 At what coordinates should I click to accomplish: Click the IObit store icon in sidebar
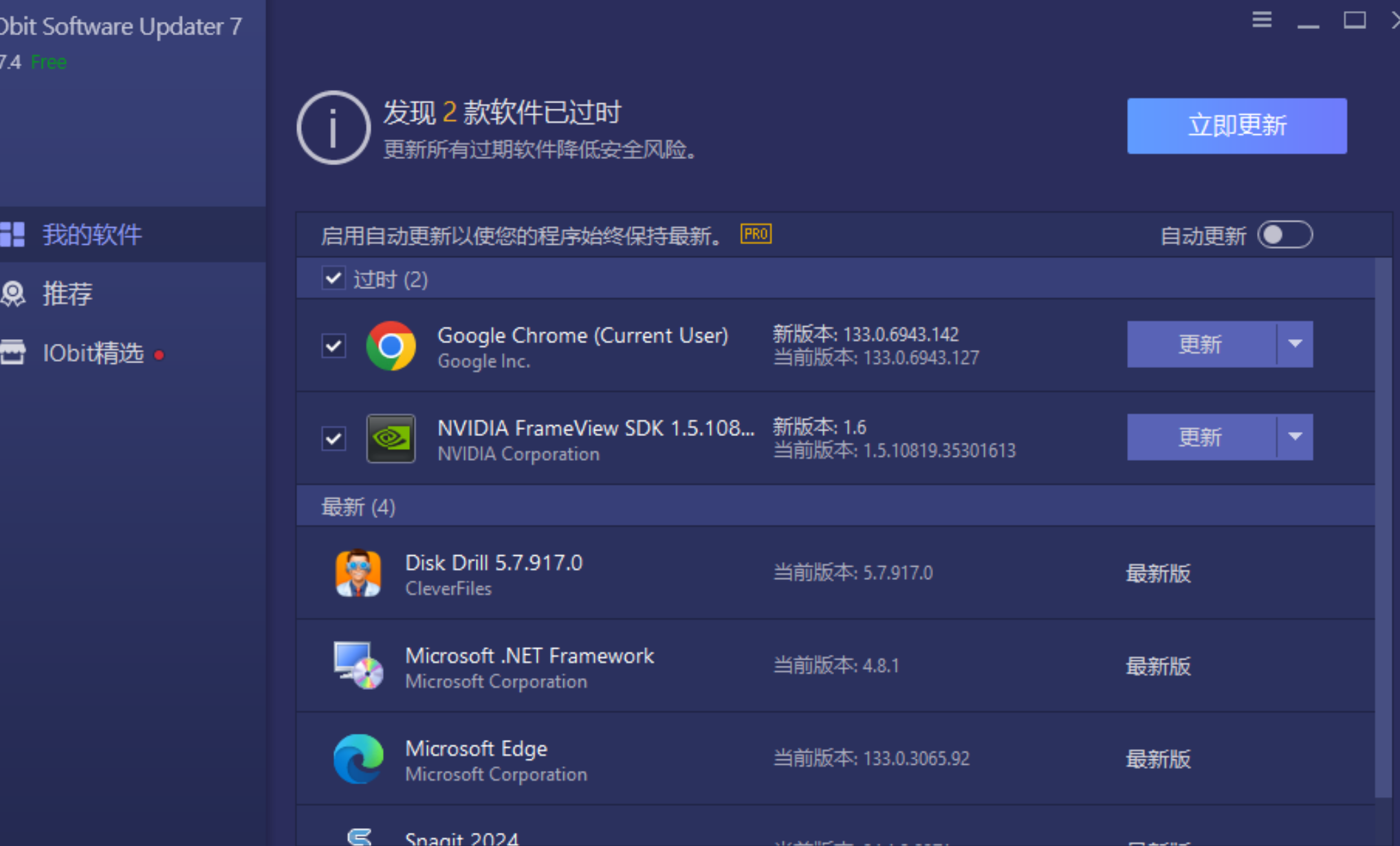[x=13, y=352]
